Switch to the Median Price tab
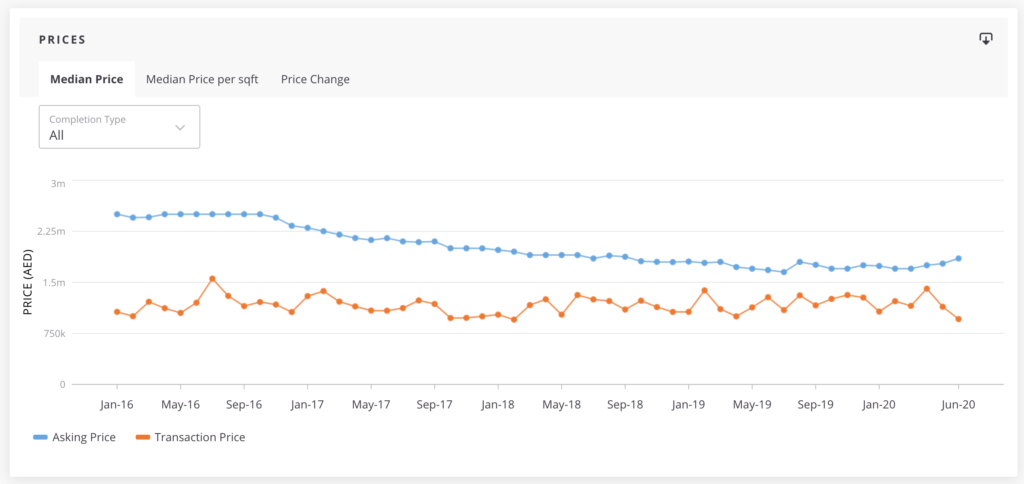1024x484 pixels. point(87,79)
